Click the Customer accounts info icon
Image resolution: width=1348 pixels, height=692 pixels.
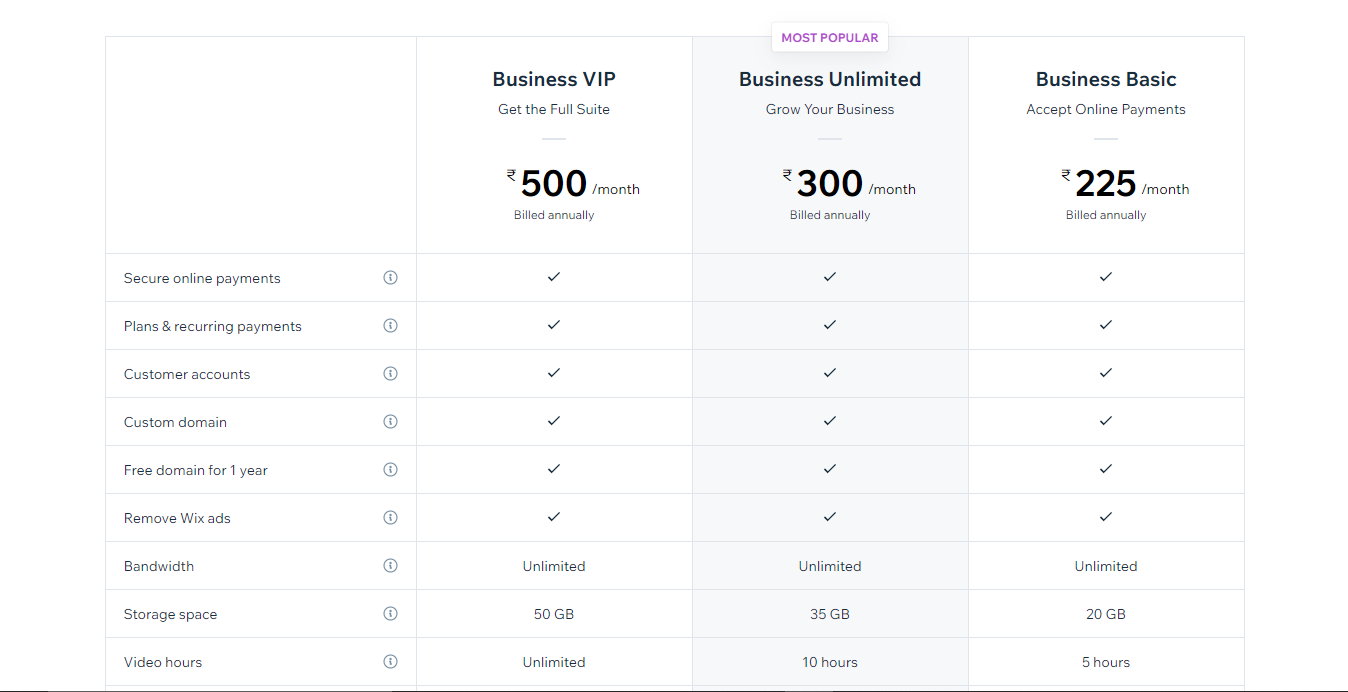click(x=390, y=374)
